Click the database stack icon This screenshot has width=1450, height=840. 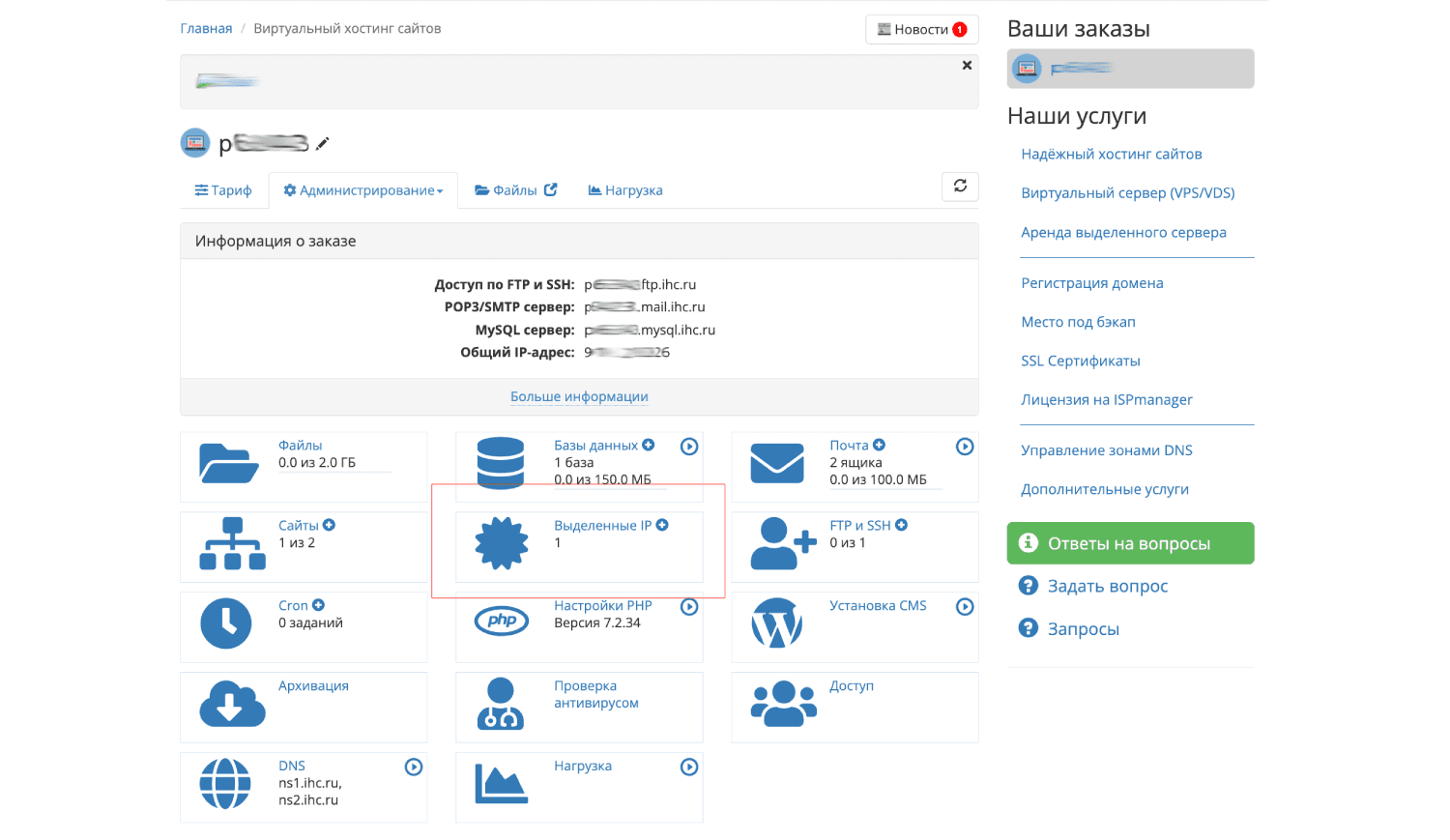pyautogui.click(x=501, y=463)
